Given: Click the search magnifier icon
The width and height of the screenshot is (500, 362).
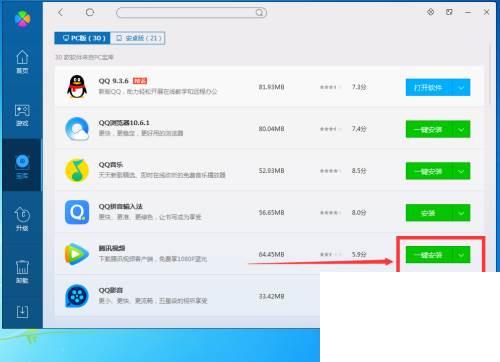Looking at the screenshot, I should pyautogui.click(x=259, y=13).
